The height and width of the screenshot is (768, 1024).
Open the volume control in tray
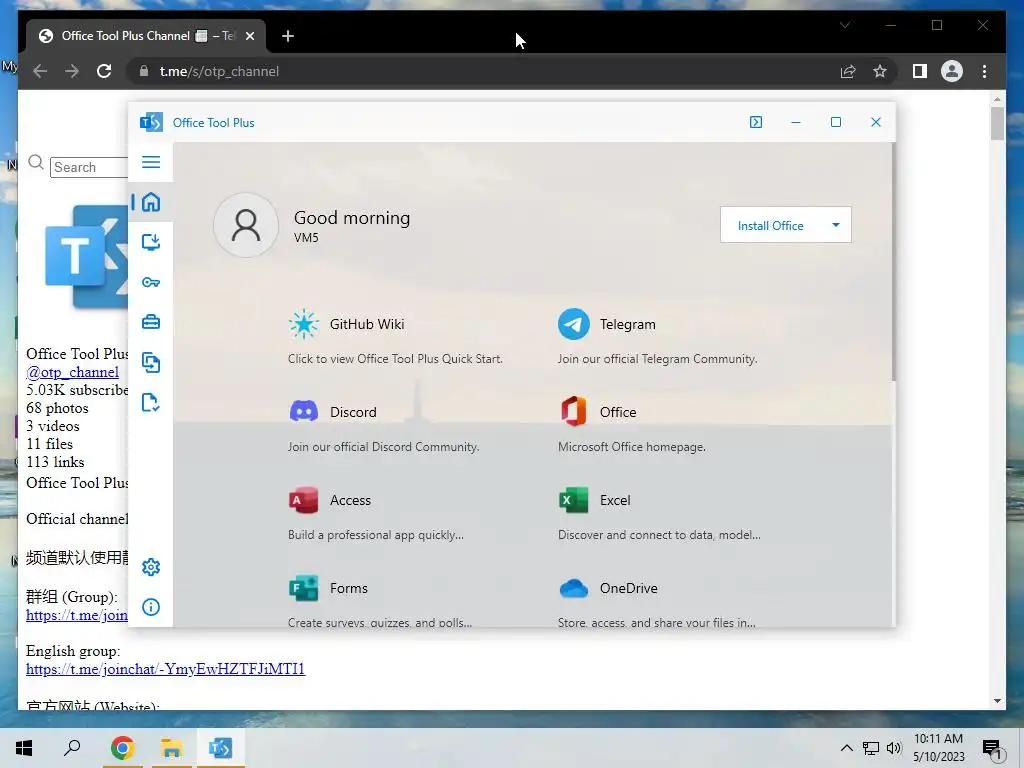894,748
